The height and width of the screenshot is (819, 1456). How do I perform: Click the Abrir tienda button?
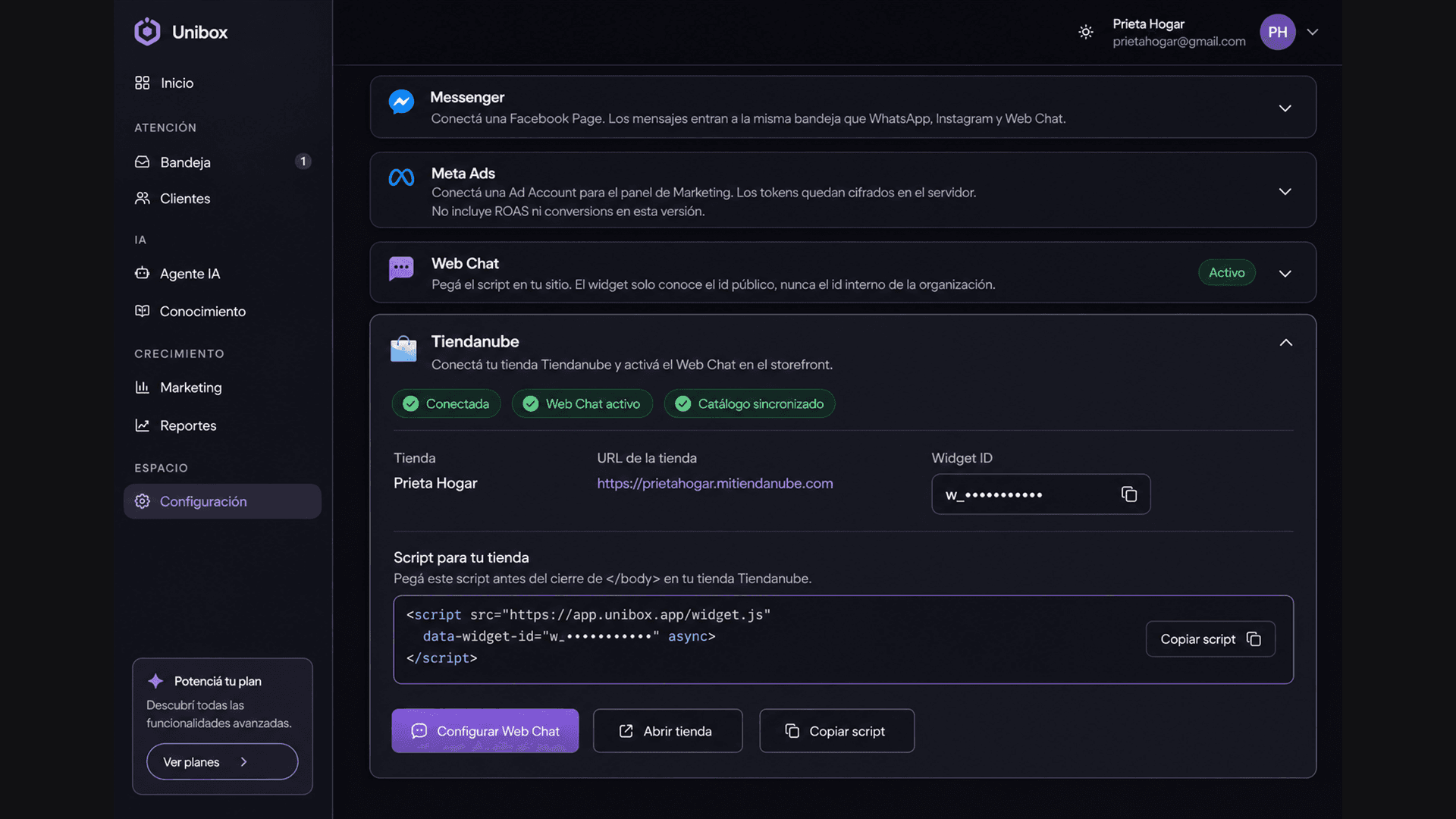coord(667,731)
